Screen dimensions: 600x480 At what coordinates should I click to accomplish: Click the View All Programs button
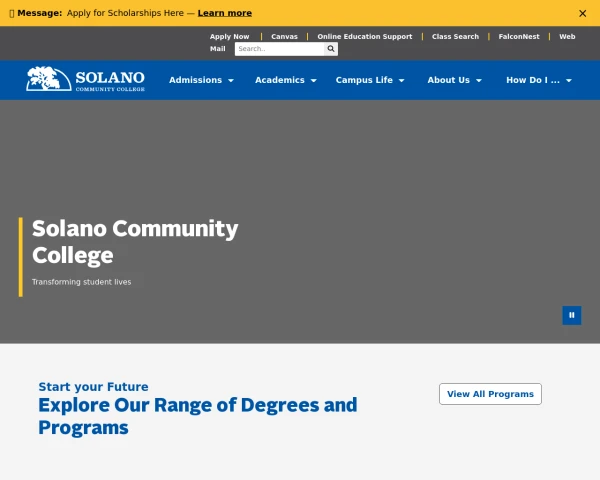tap(490, 394)
